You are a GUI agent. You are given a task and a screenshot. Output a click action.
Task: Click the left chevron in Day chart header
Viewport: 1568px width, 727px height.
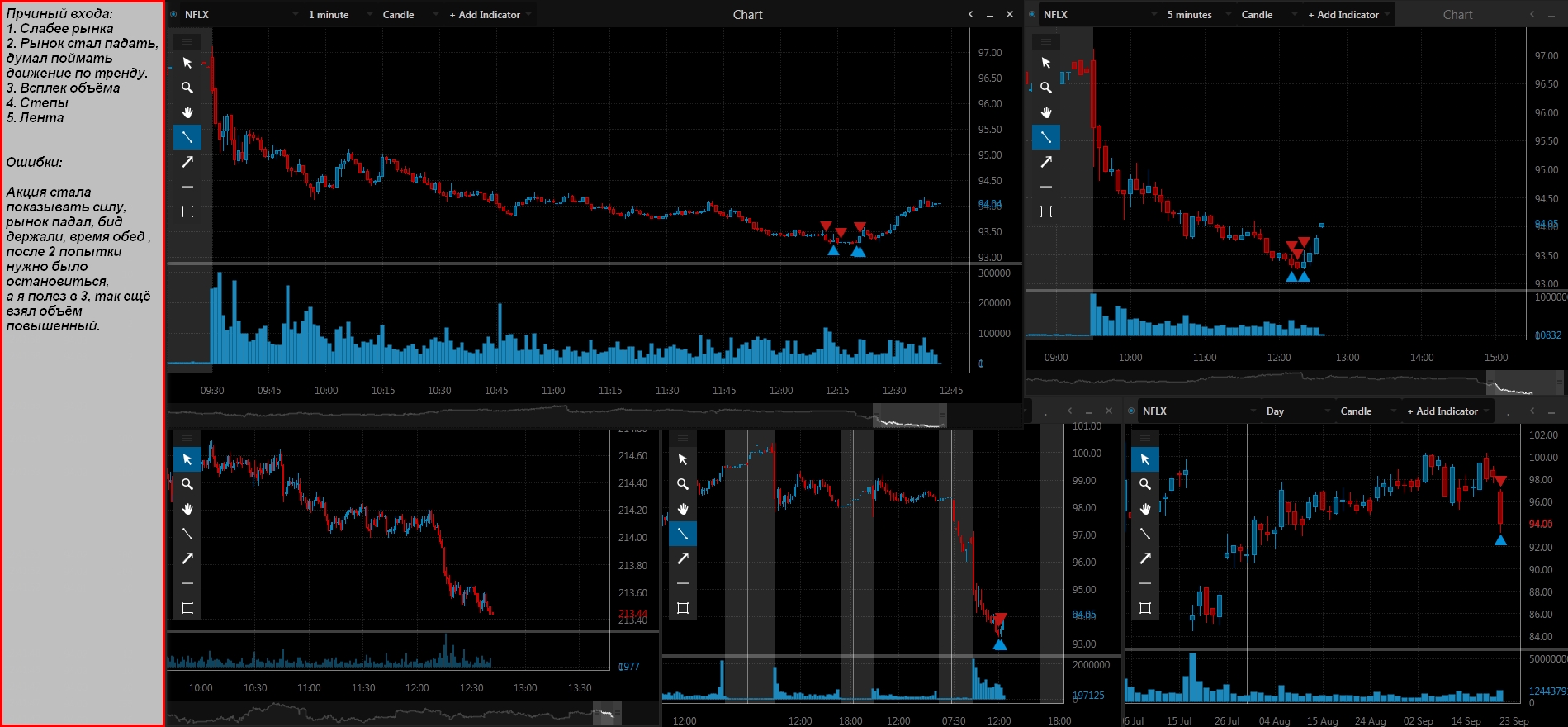[x=1532, y=411]
